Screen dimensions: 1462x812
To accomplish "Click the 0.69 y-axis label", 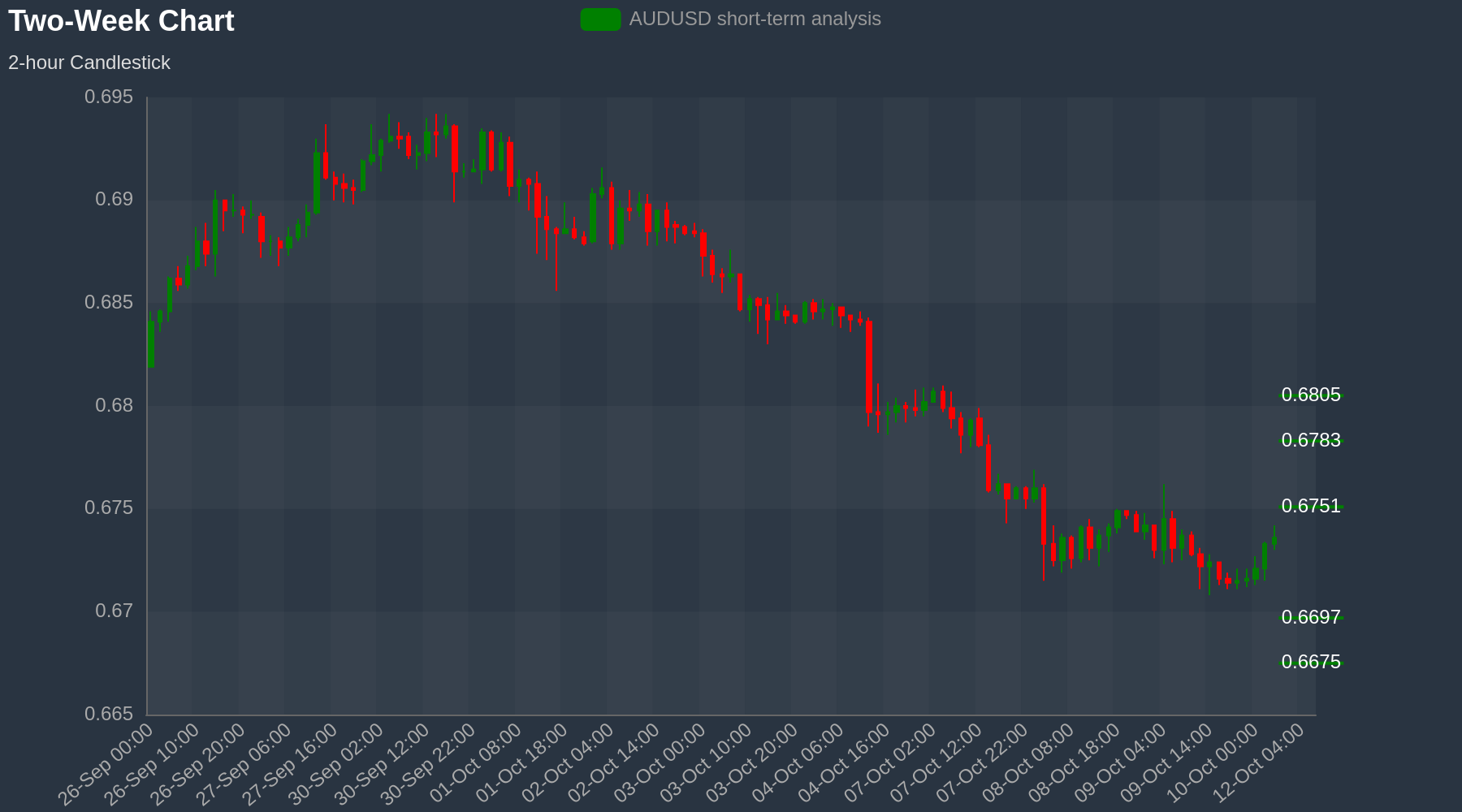I will [x=115, y=200].
